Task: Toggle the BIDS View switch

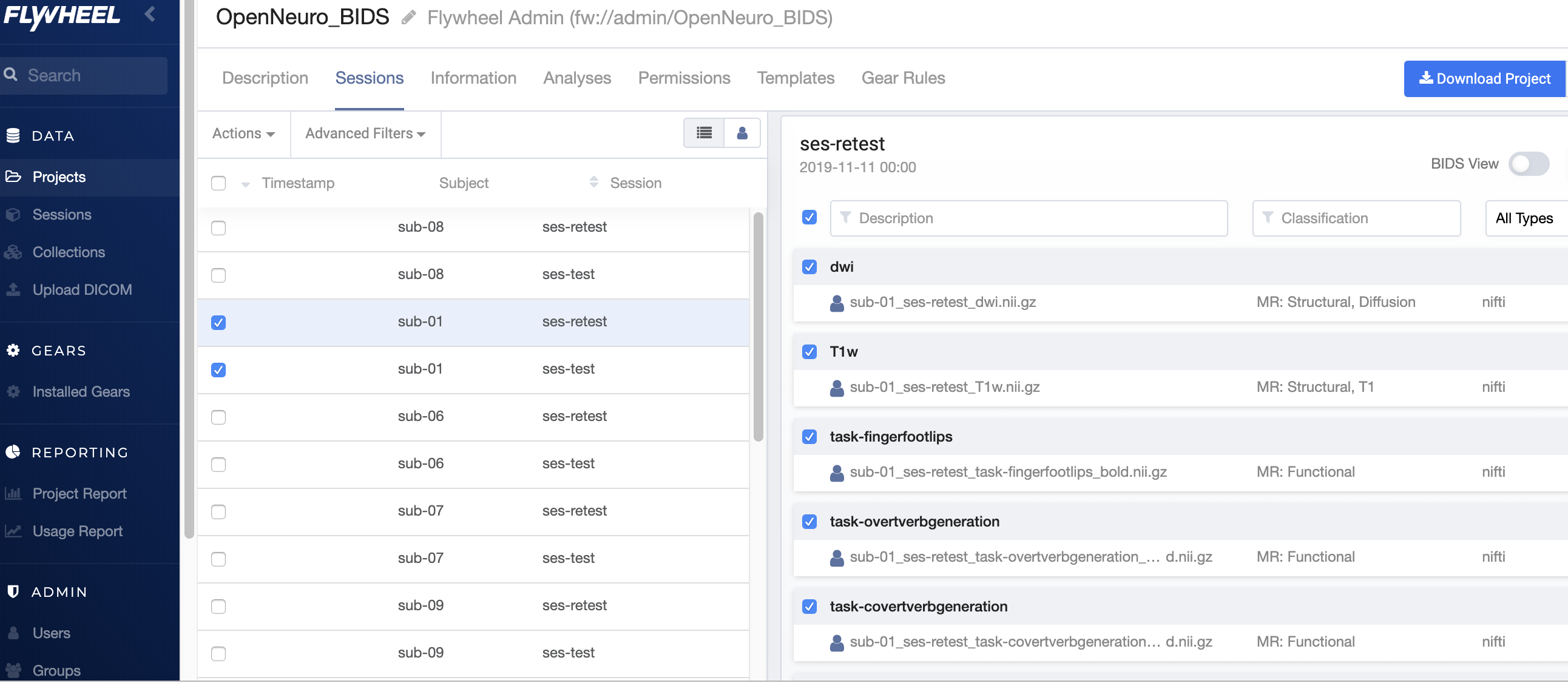Action: point(1529,164)
